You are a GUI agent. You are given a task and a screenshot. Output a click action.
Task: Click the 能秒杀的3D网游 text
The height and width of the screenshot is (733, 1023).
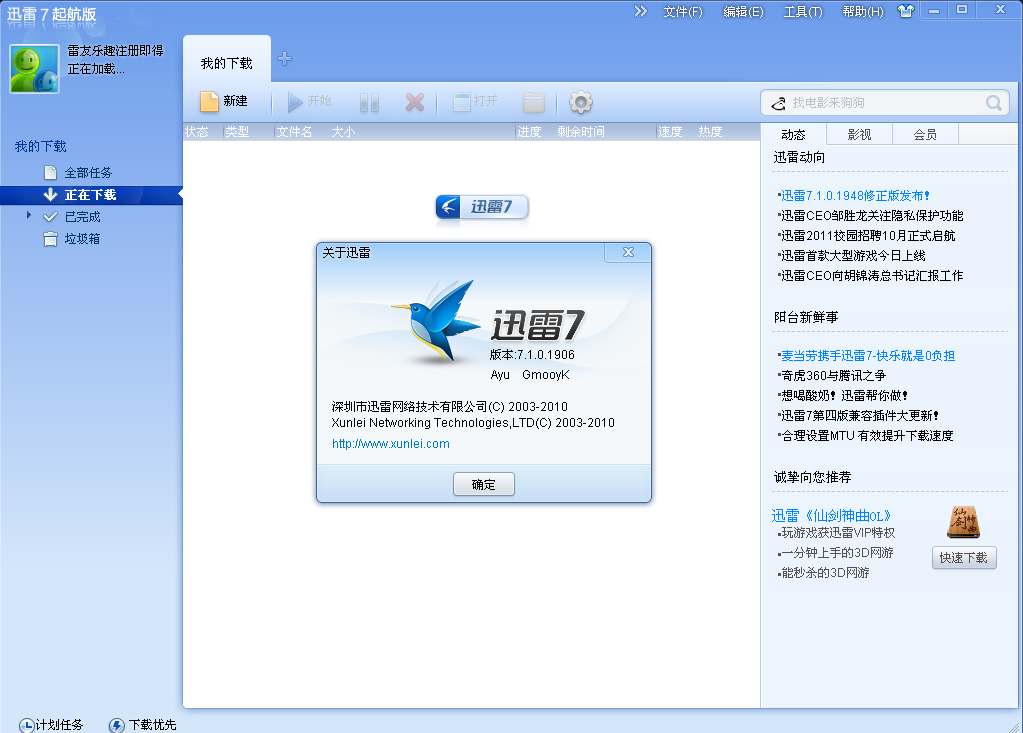825,573
